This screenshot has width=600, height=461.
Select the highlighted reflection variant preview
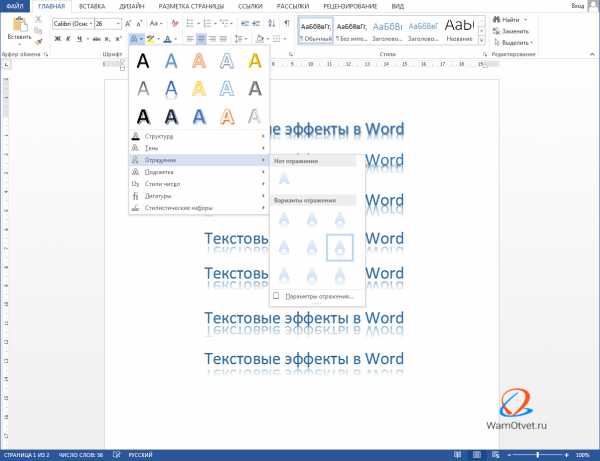pos(340,248)
